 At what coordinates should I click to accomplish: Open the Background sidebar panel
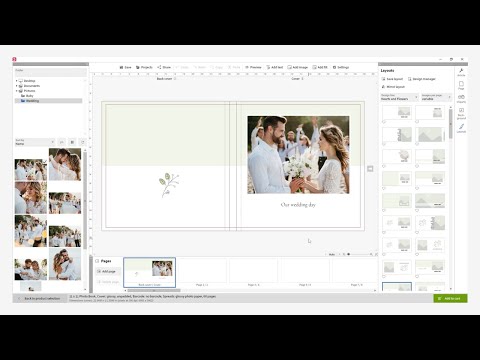(x=461, y=113)
